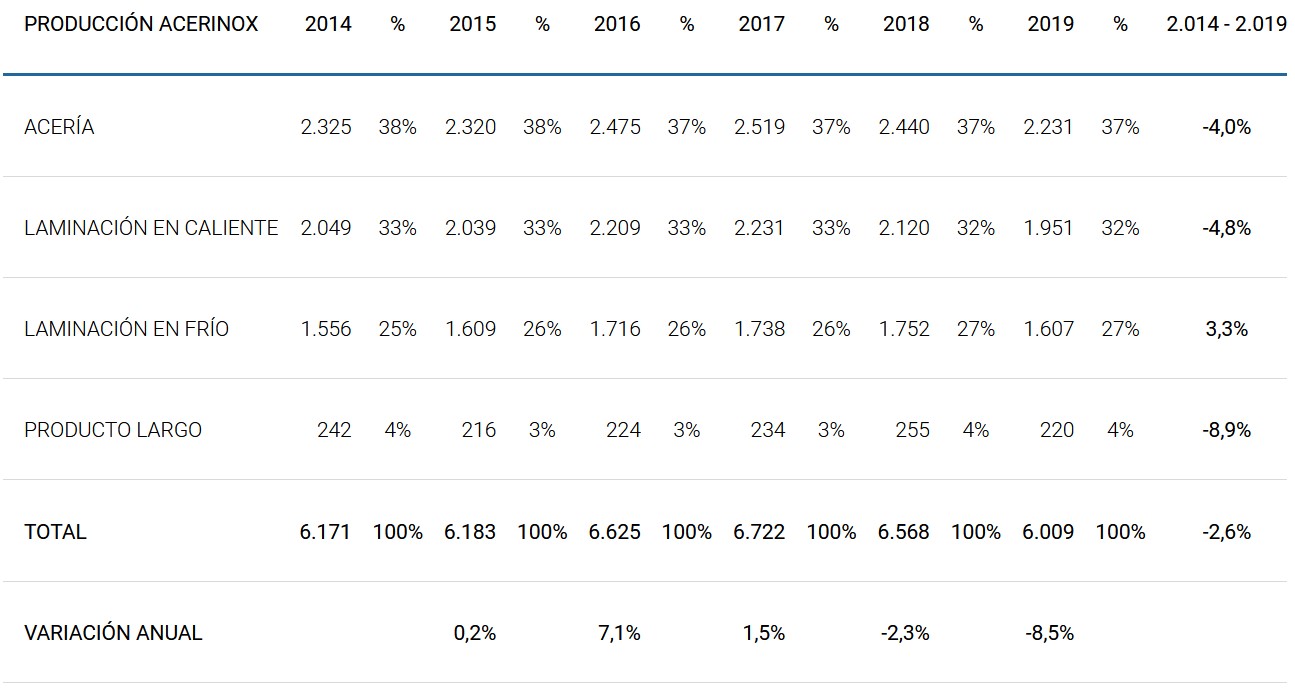The image size is (1295, 689).
Task: Click the 255 Producto Largo value for 2018
Action: pos(912,430)
